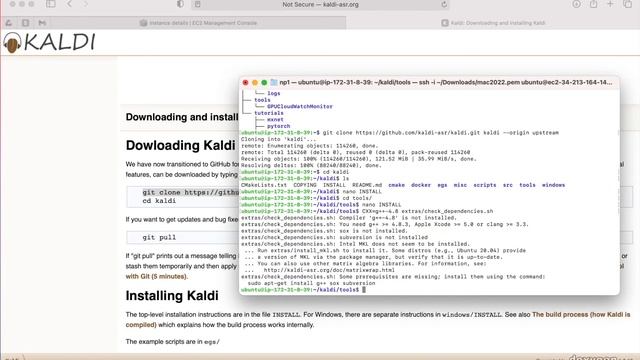The height and width of the screenshot is (360, 640).
Task: Click 'scripts' directory in terminal ls output
Action: point(485,185)
